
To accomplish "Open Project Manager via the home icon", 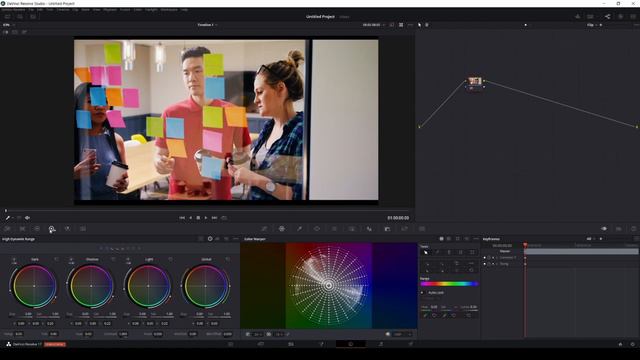I will (x=620, y=344).
